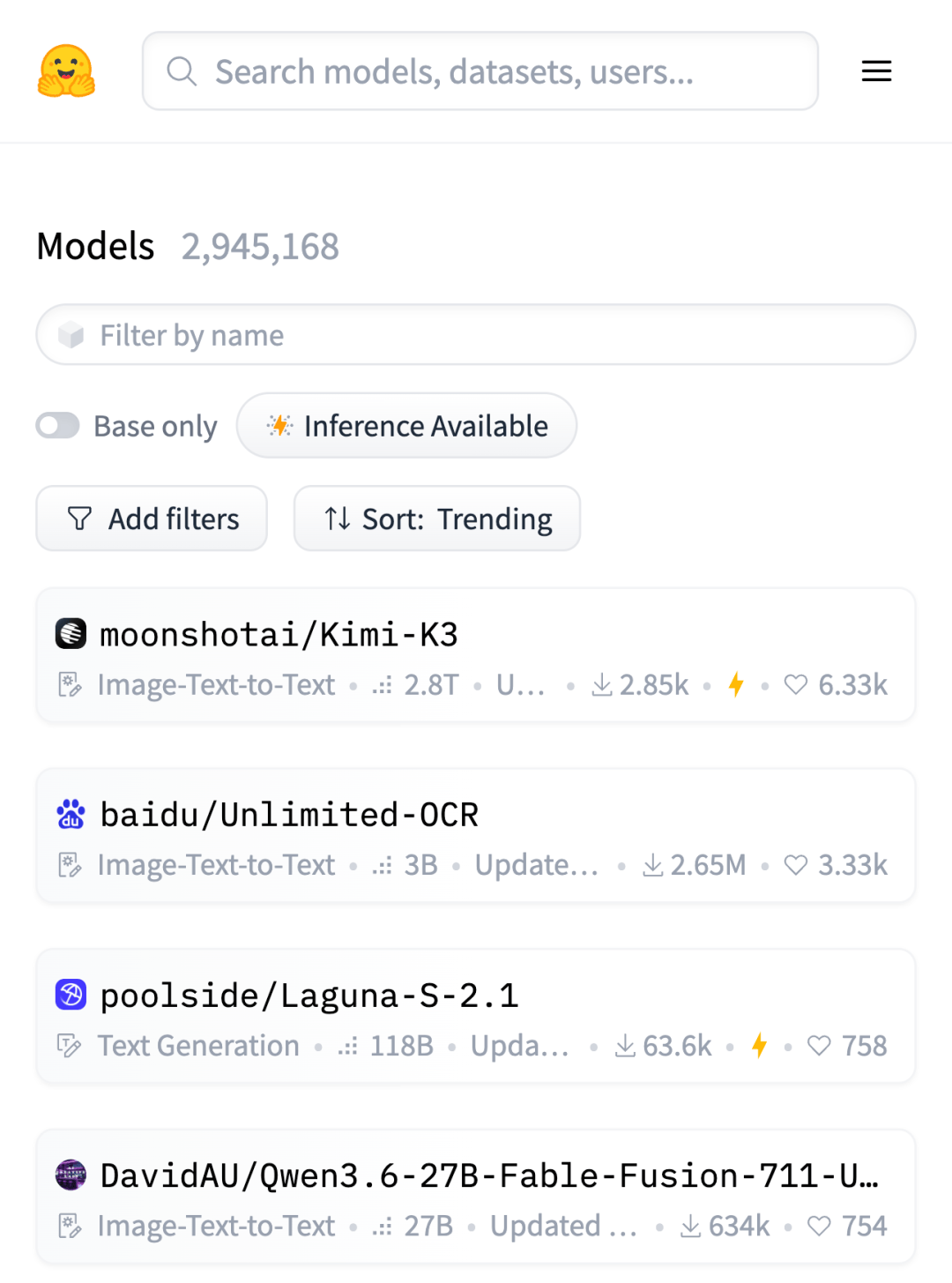952x1283 pixels.
Task: Open the hamburger menu
Action: tap(876, 71)
